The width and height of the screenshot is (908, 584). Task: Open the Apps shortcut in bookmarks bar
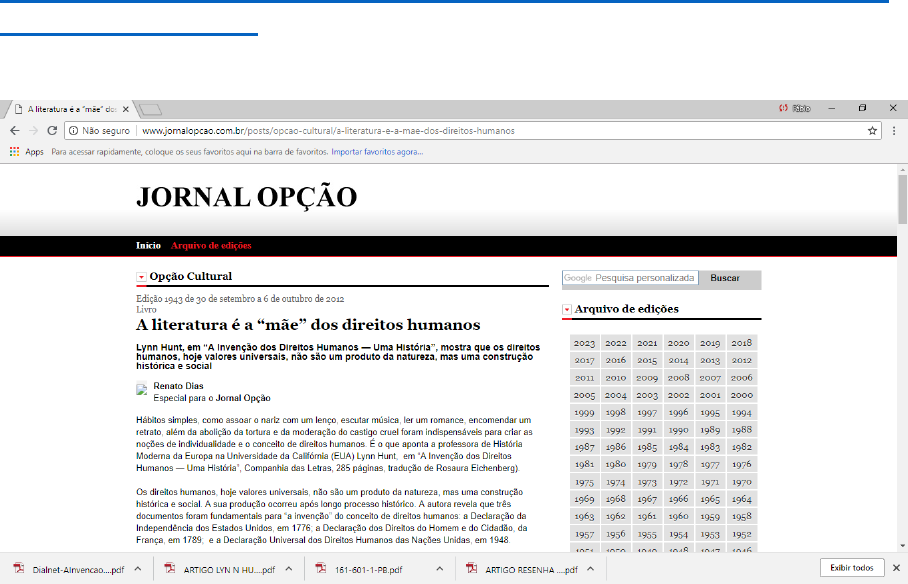click(27, 152)
